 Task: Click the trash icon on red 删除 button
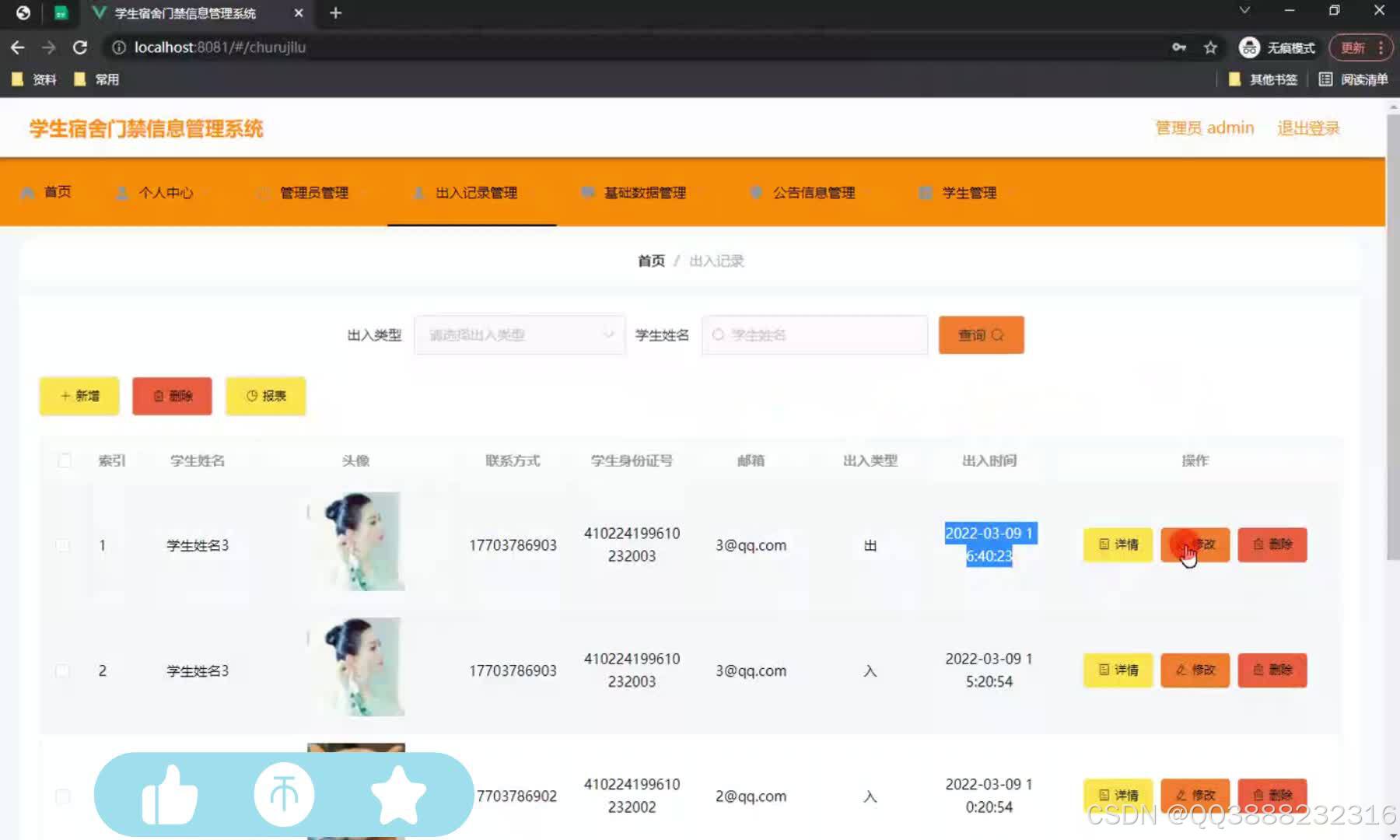click(x=159, y=396)
